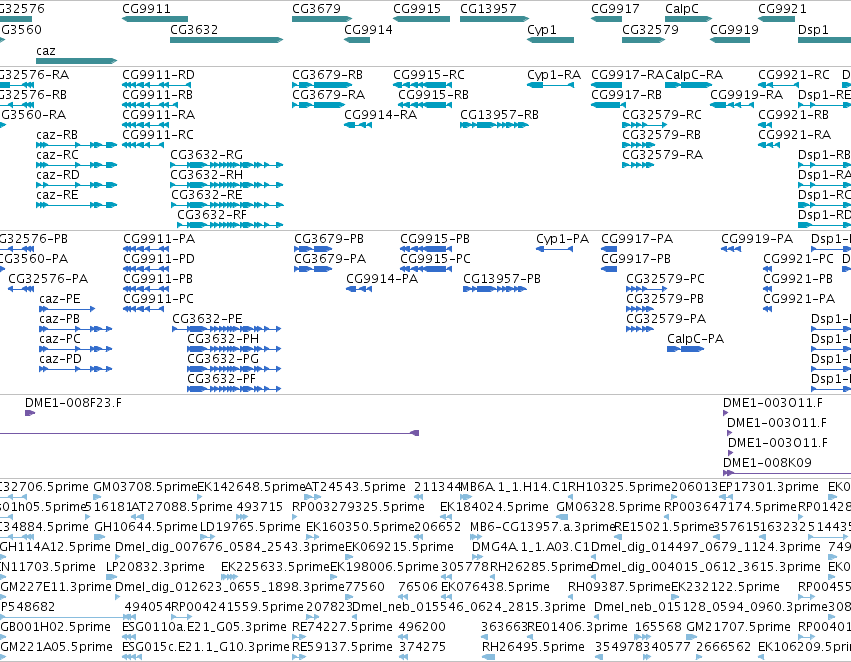Viewport: 851px width, 662px height.
Task: Select the CG13957-PB protein feature
Action: tap(495, 289)
